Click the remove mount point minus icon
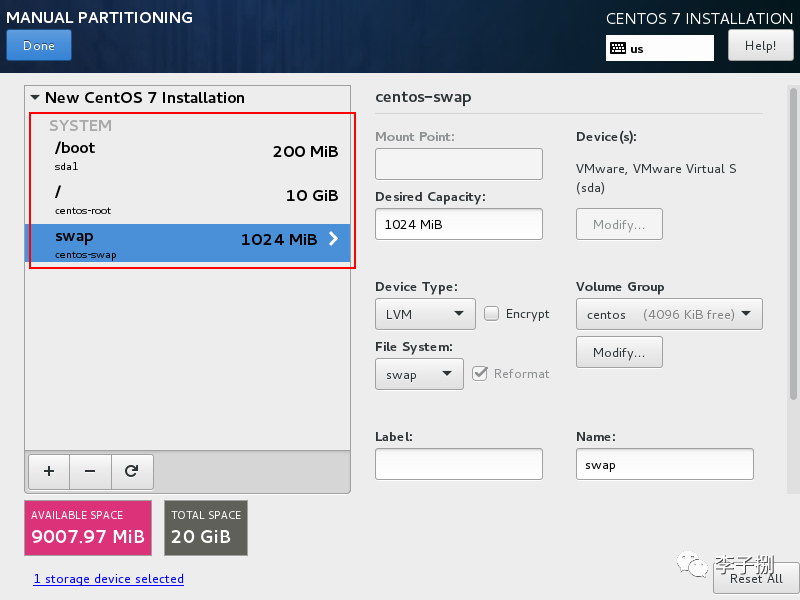Viewport: 800px width, 600px height. coord(90,470)
